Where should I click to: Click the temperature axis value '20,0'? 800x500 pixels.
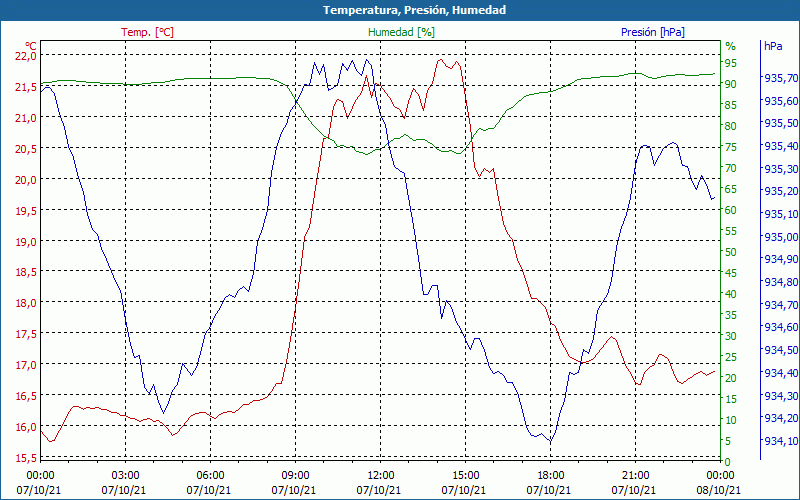click(x=27, y=180)
